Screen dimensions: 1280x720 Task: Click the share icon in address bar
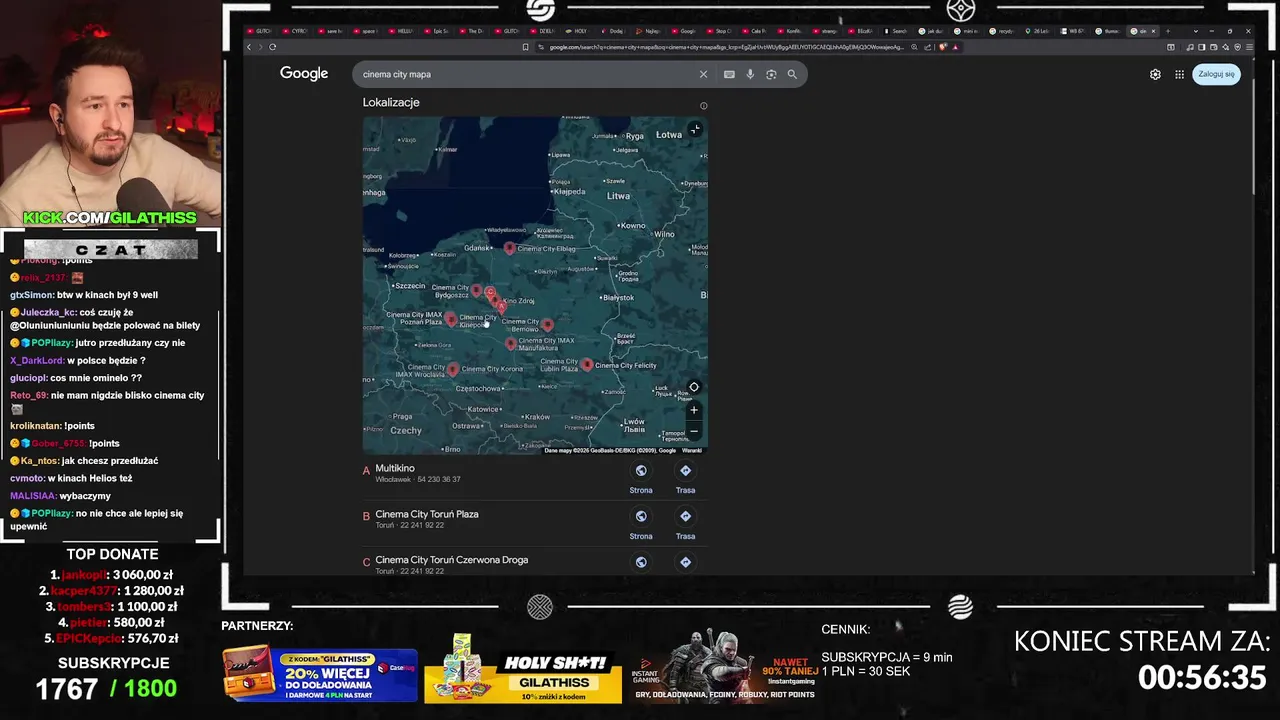[x=927, y=47]
